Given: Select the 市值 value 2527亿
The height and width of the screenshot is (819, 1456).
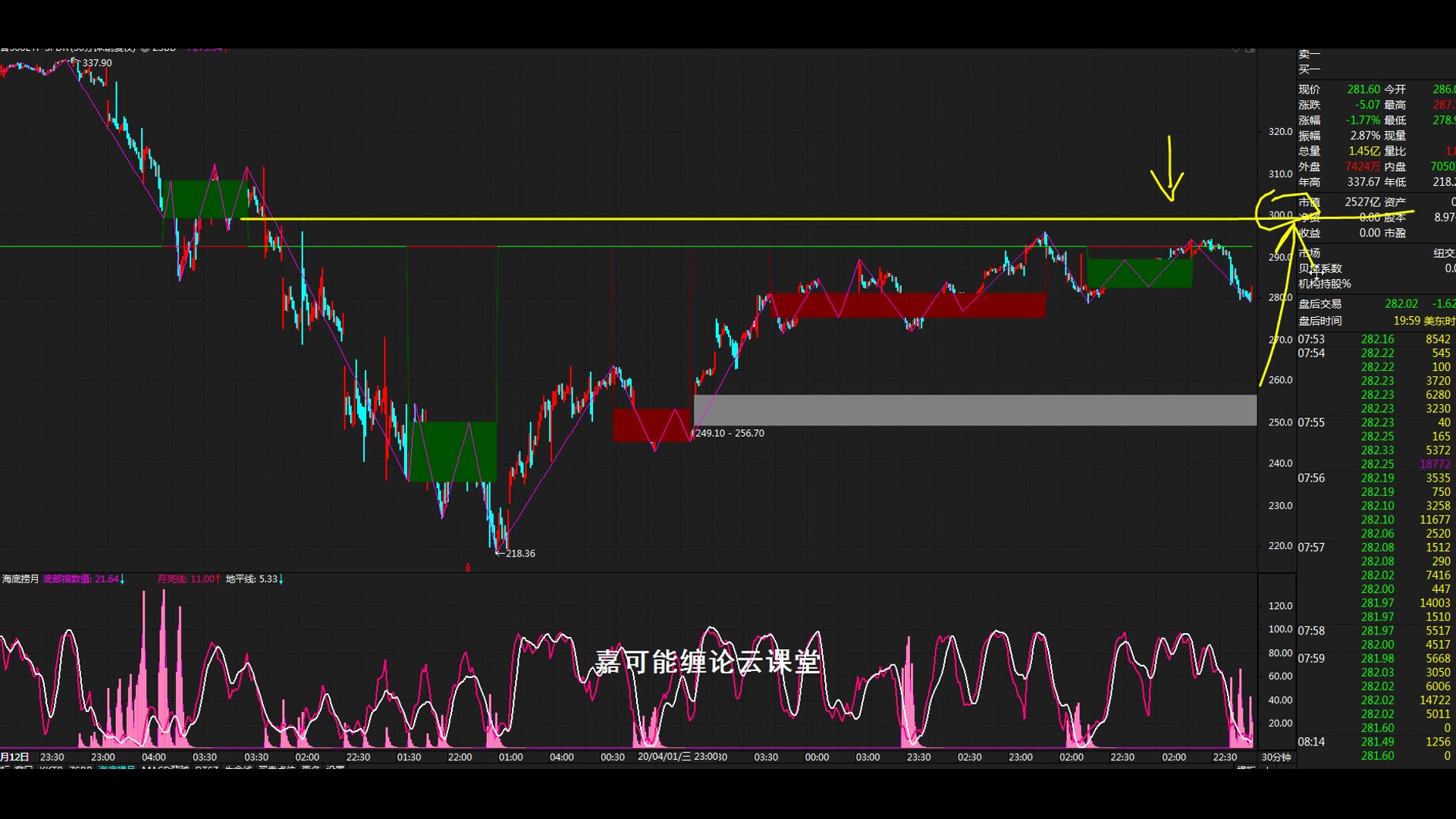Looking at the screenshot, I should 1363,202.
